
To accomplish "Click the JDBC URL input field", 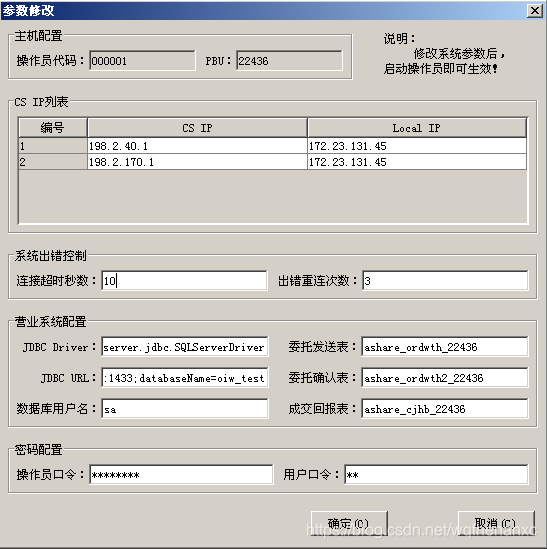I will [x=185, y=378].
